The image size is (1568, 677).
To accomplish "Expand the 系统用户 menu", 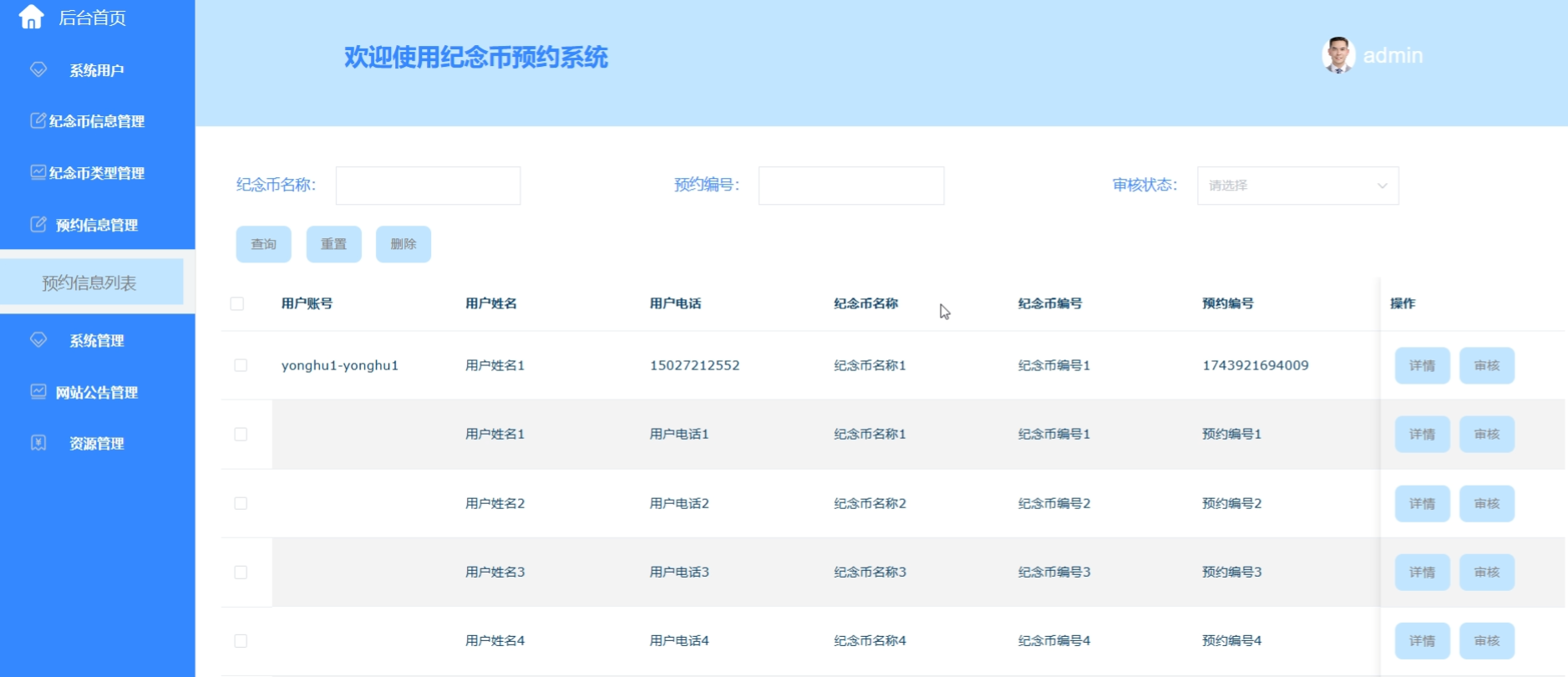I will click(97, 70).
